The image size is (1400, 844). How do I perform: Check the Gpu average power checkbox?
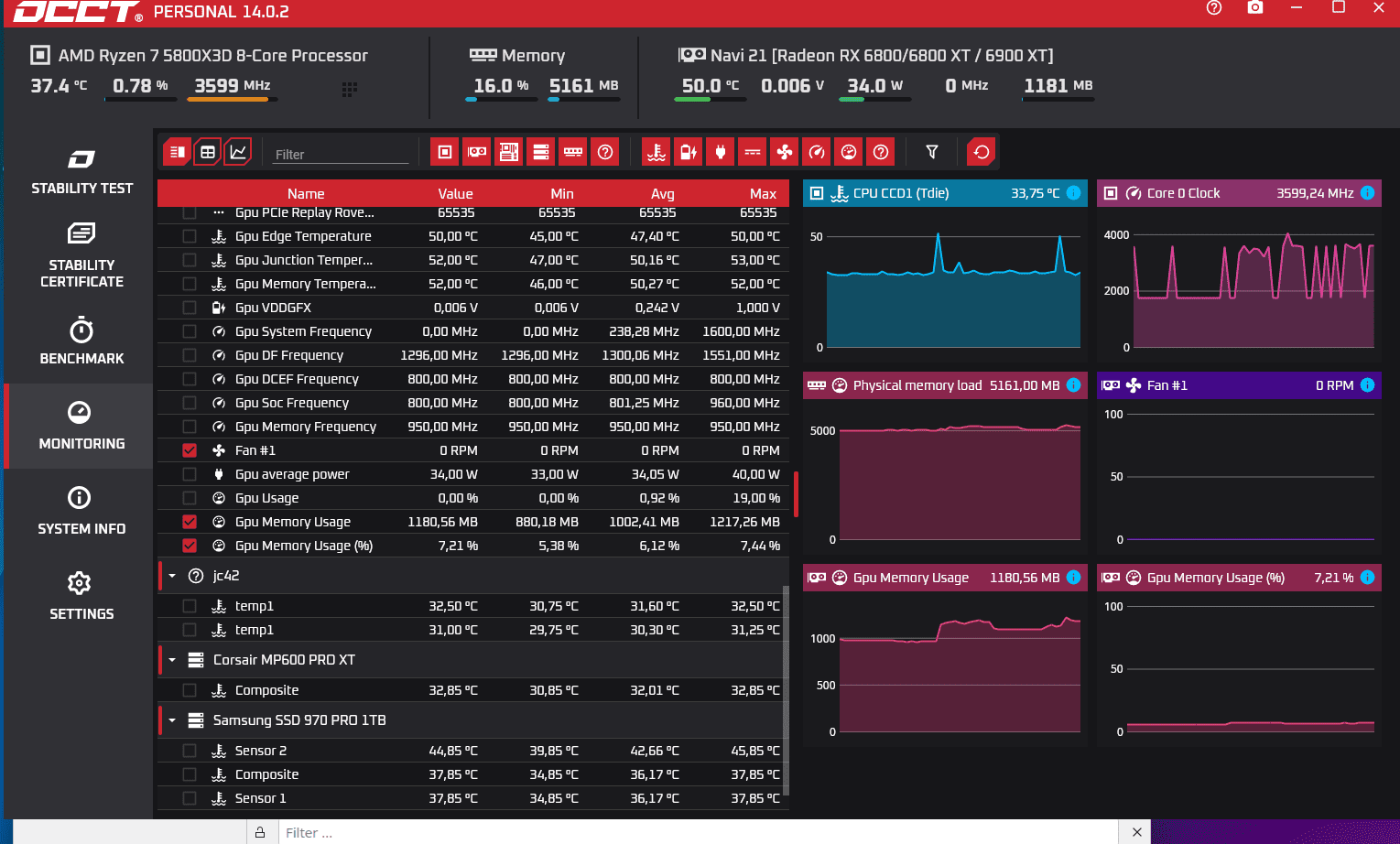pyautogui.click(x=190, y=474)
